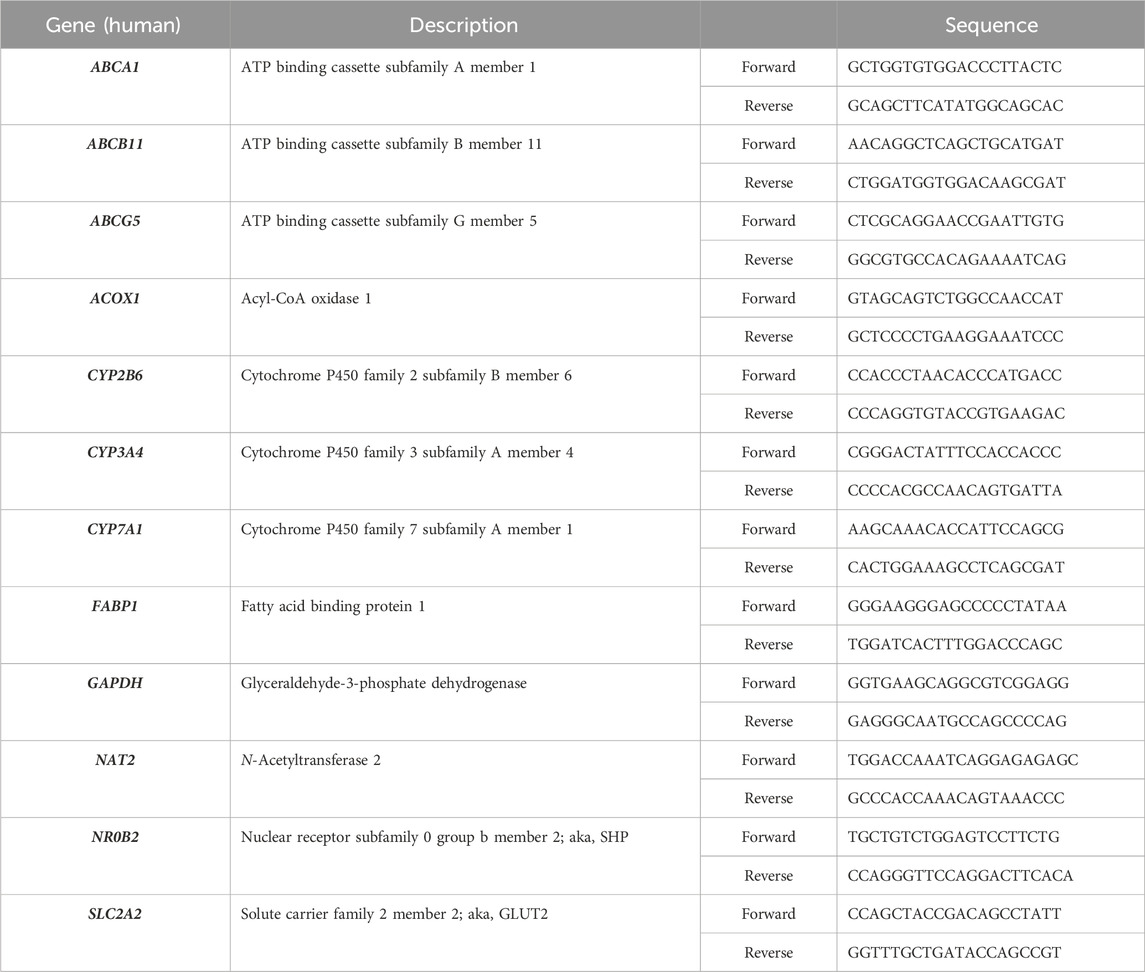
Task: Click sequence GGGAAGGGAGCCCCCTATAA
Action: point(957,606)
